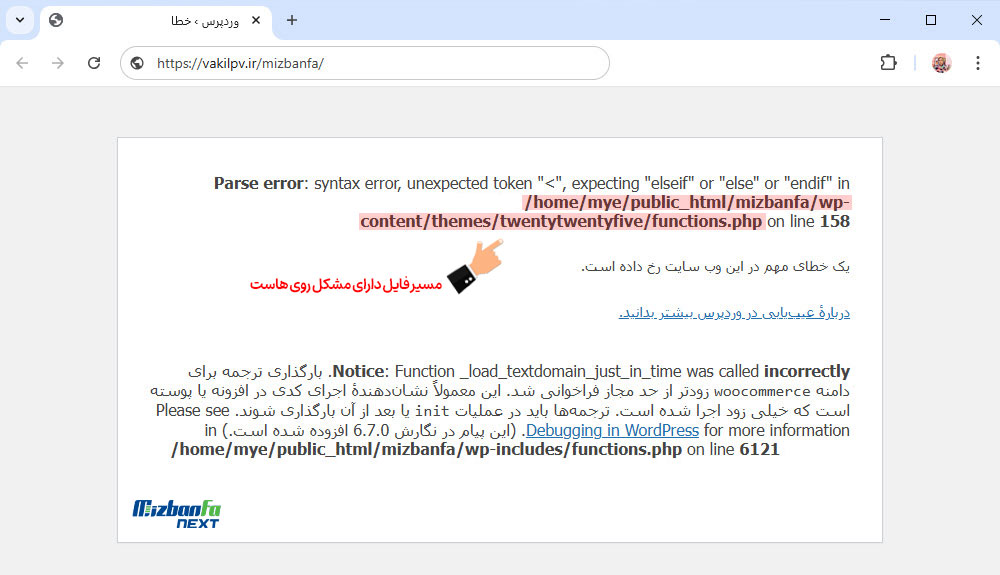Select the 'وردپرس › خطا' browser tab
The height and width of the screenshot is (575, 1000).
pyautogui.click(x=156, y=21)
